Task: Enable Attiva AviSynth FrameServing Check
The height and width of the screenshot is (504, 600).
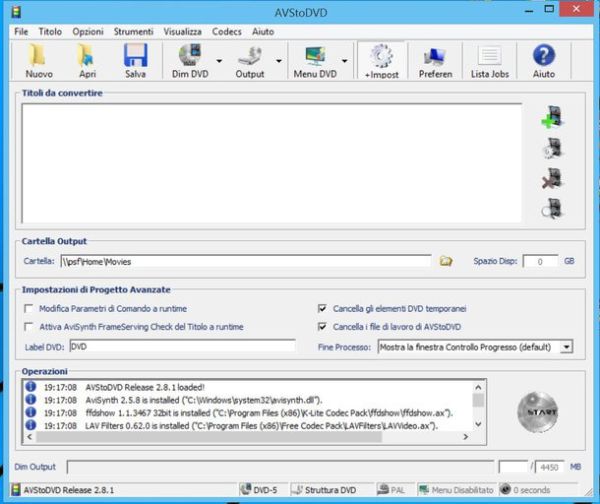Action: click(x=28, y=327)
